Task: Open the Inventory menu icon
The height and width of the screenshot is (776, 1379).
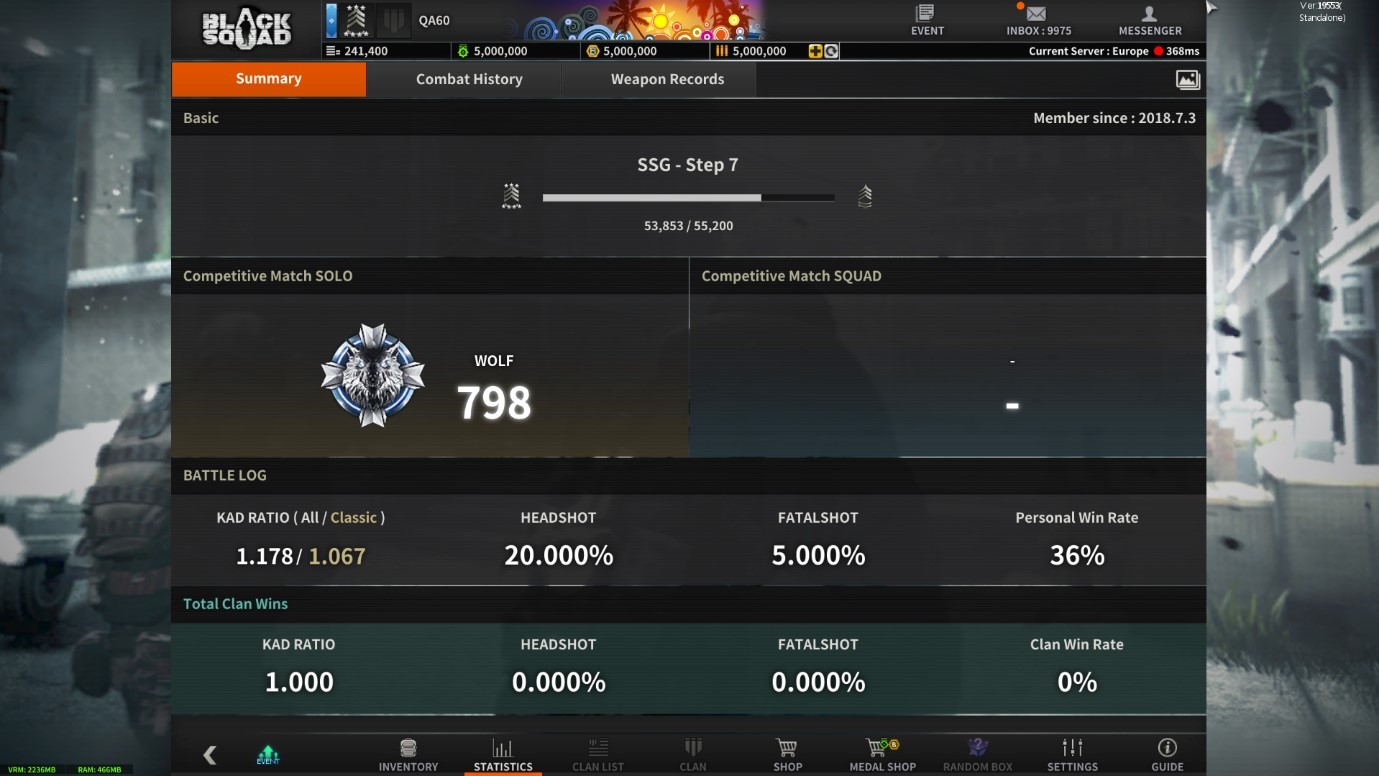Action: pyautogui.click(x=408, y=748)
